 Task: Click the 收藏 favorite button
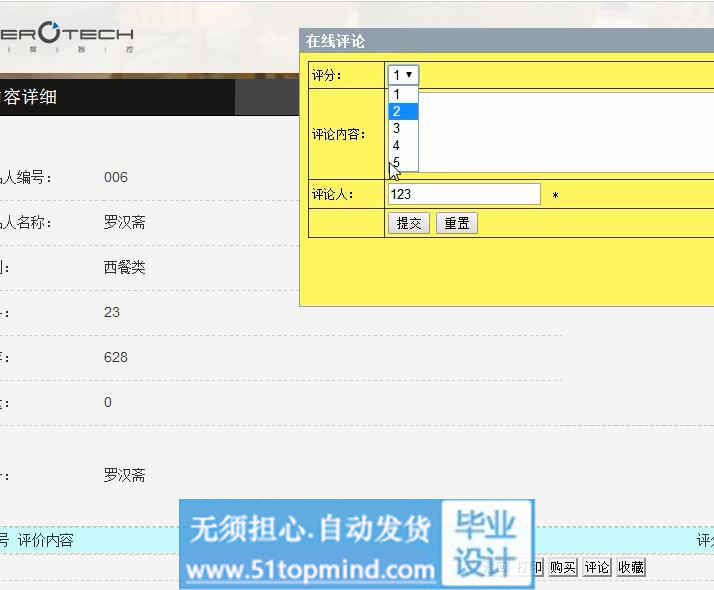click(x=630, y=567)
